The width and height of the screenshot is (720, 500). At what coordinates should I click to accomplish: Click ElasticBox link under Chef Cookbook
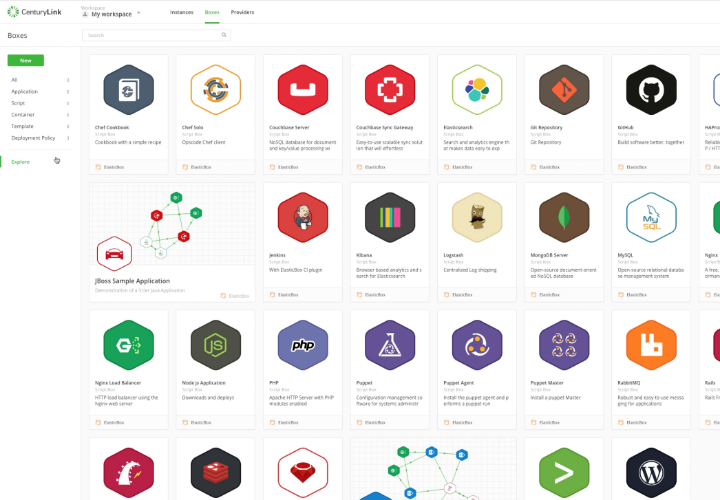point(110,167)
